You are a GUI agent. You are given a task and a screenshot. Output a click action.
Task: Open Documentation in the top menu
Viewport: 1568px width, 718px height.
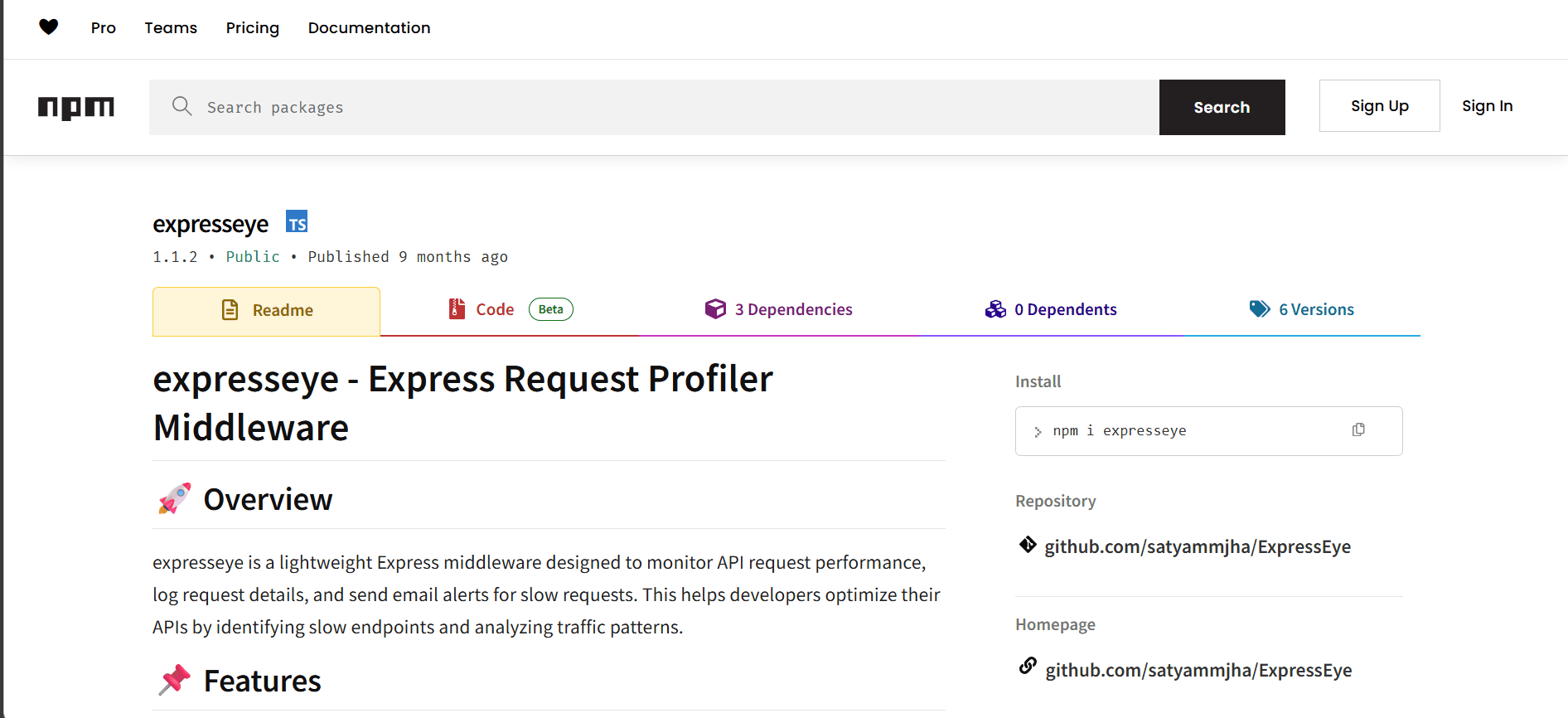click(369, 28)
